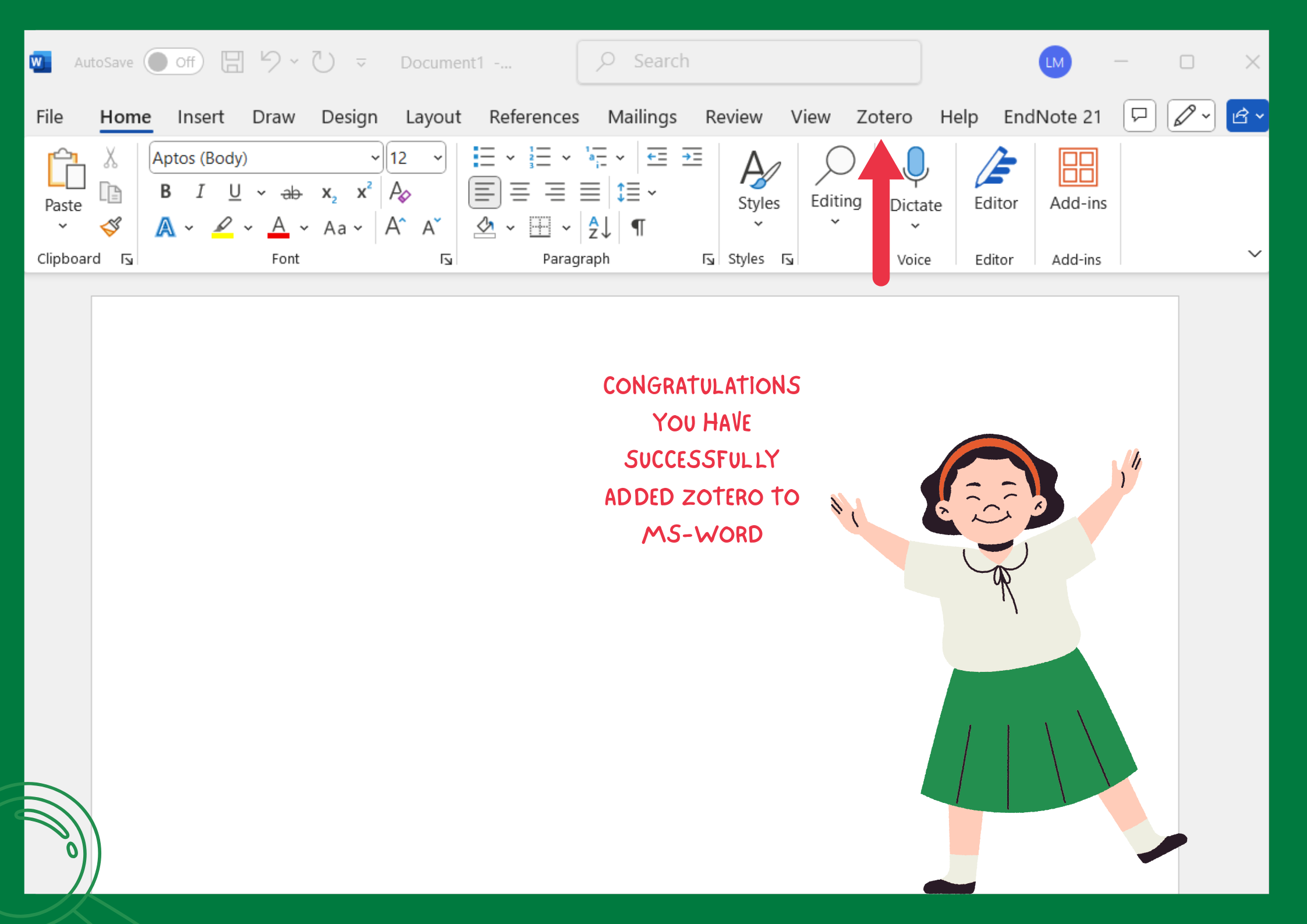The image size is (1307, 924).
Task: Apply superscript formatting
Action: [364, 191]
